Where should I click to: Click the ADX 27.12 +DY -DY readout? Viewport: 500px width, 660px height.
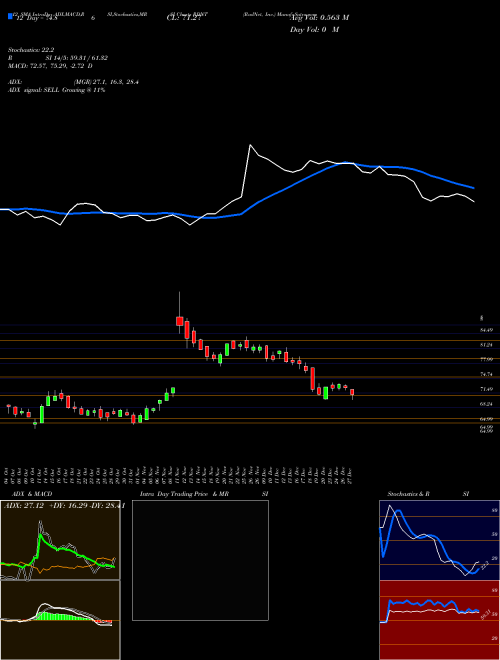(64, 506)
